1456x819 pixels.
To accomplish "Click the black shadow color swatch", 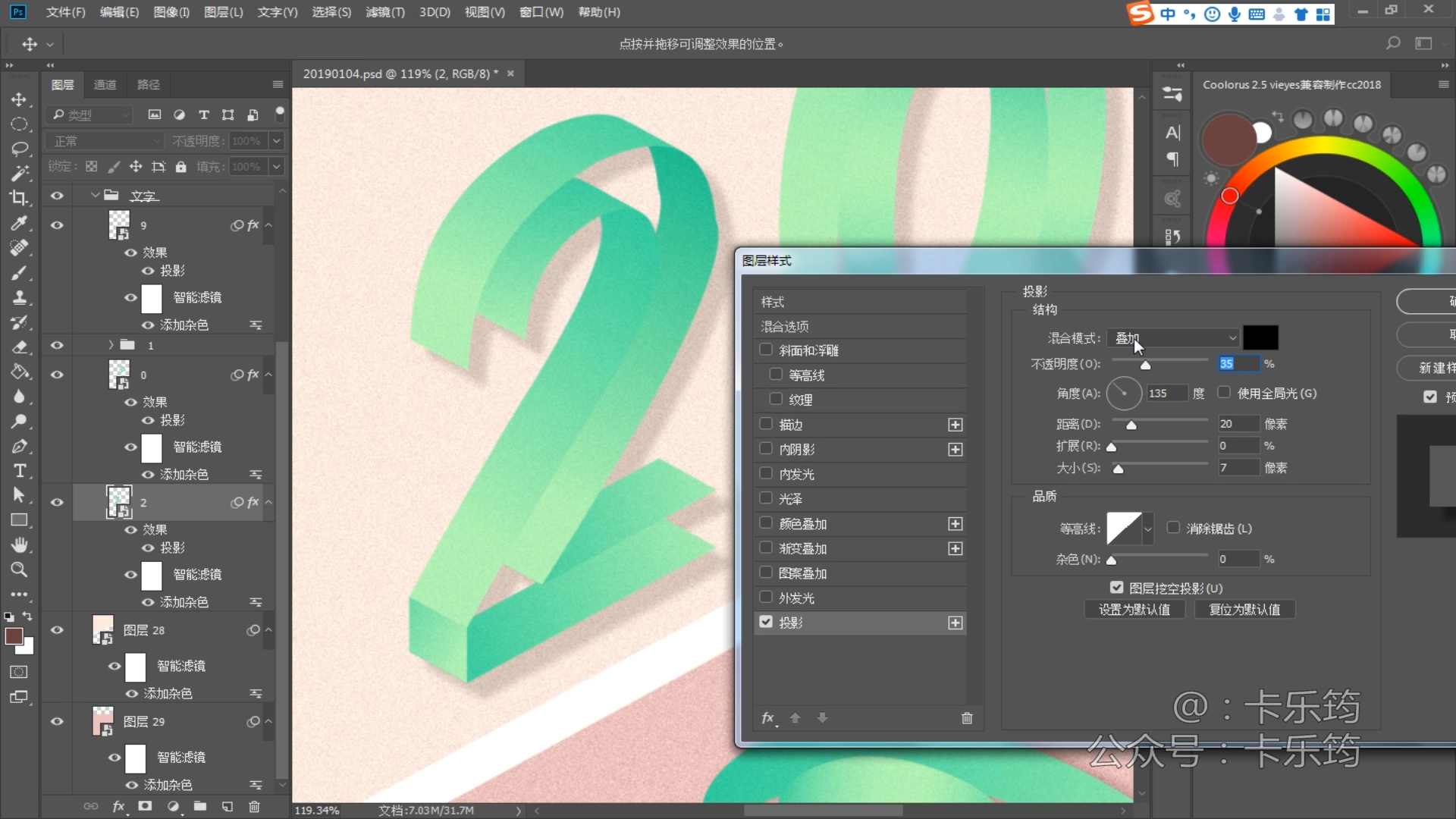I will coord(1260,337).
